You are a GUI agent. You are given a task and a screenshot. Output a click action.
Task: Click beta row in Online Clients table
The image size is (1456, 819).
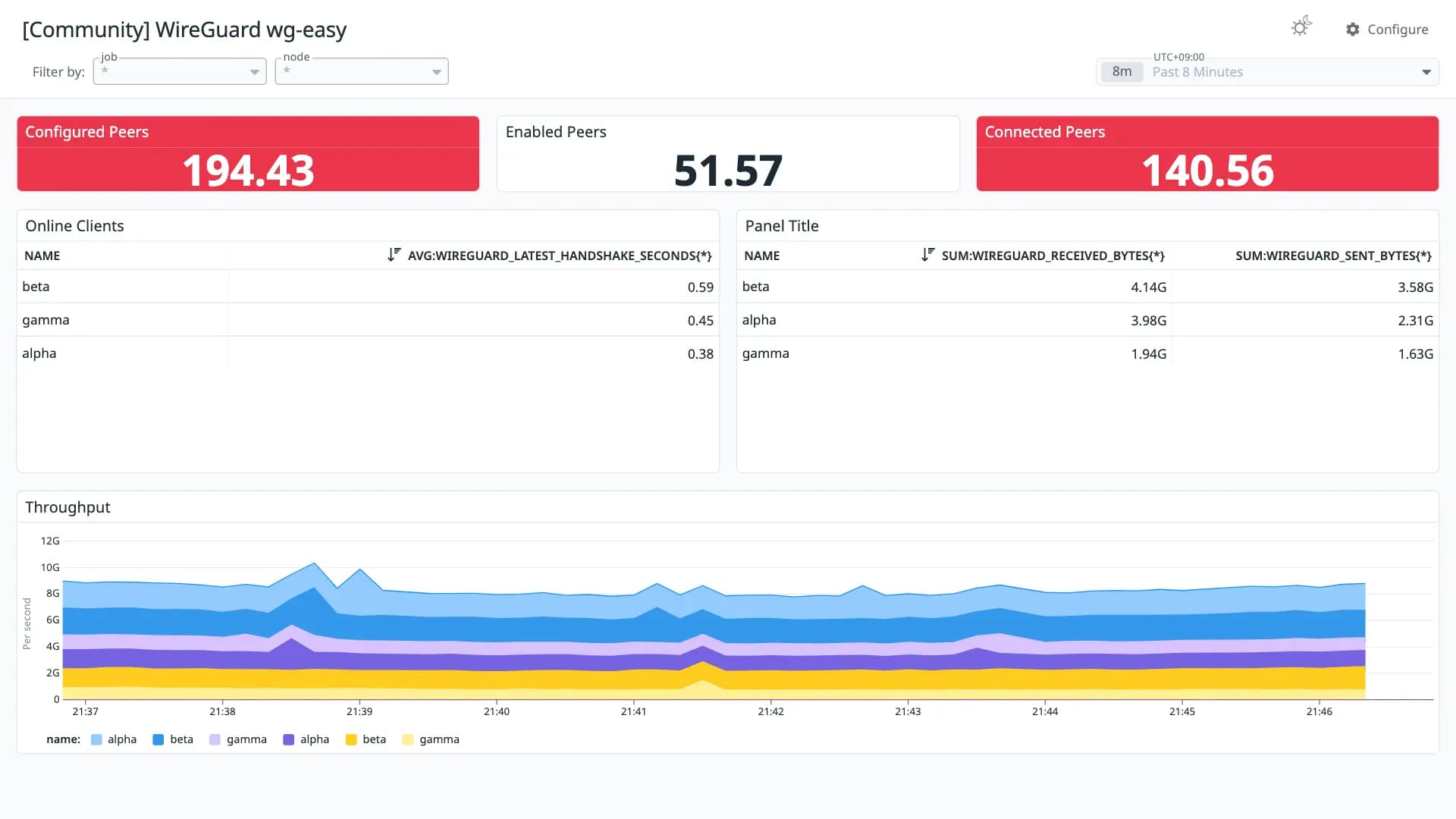[368, 287]
